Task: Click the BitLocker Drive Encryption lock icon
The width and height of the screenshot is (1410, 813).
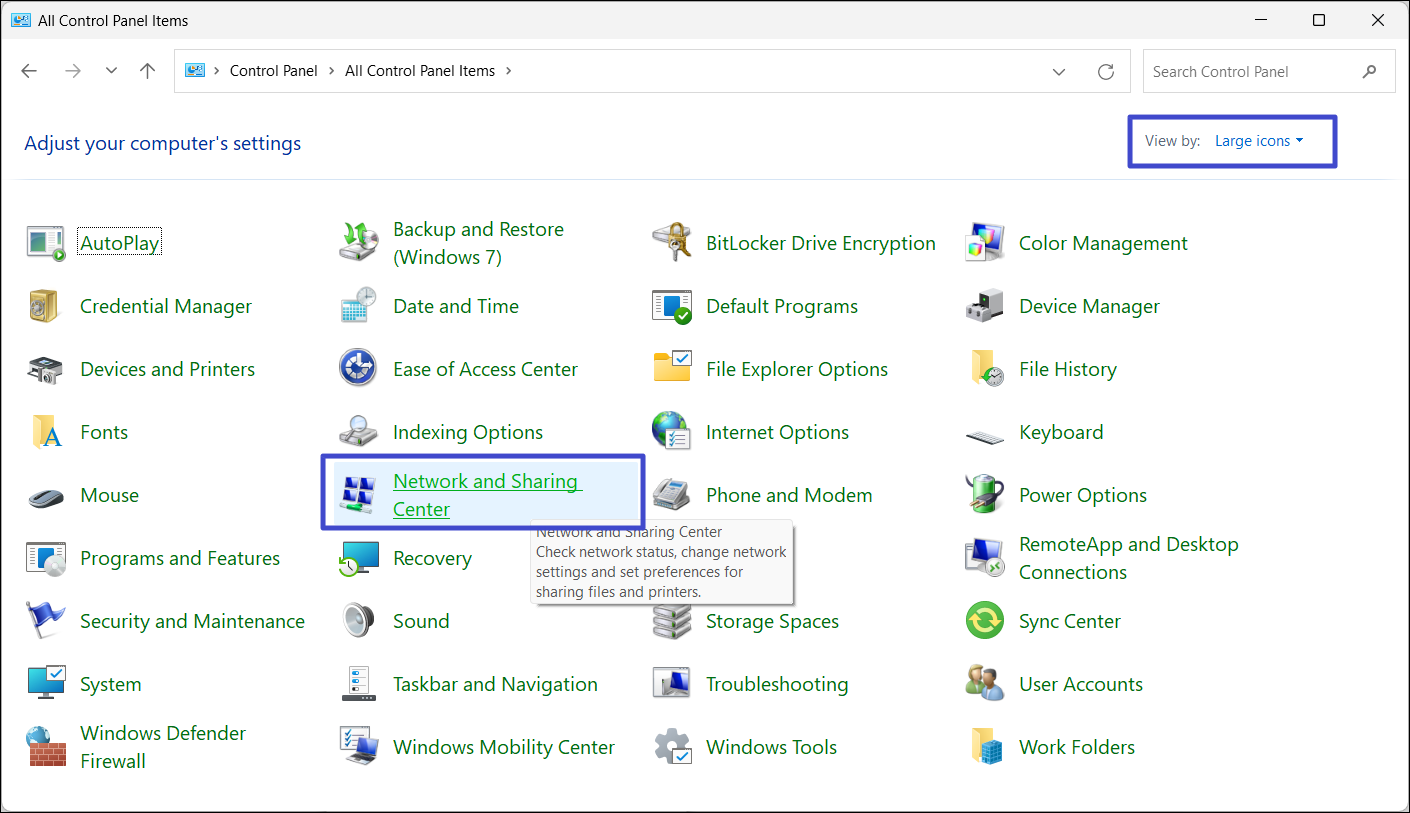Action: [672, 243]
